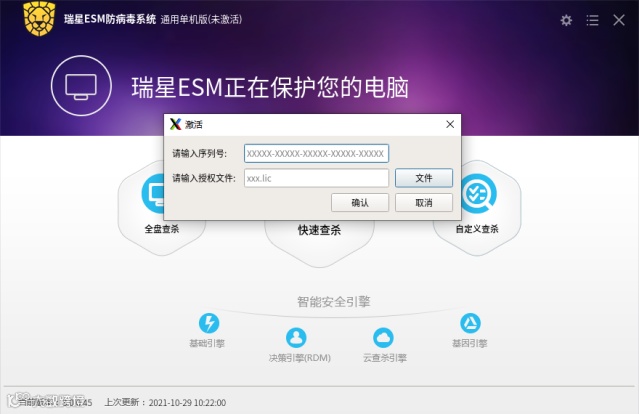639x414 pixels.
Task: Click the 取消 cancel button
Action: point(424,203)
